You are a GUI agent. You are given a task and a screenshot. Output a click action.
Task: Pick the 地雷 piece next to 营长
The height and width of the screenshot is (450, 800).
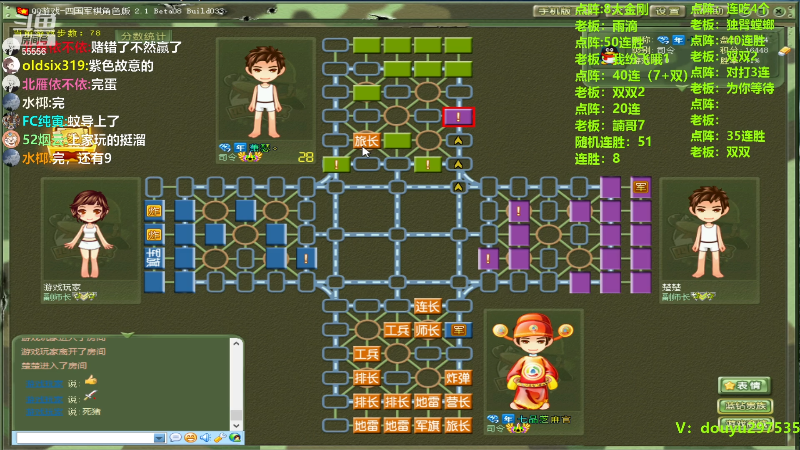(x=427, y=402)
